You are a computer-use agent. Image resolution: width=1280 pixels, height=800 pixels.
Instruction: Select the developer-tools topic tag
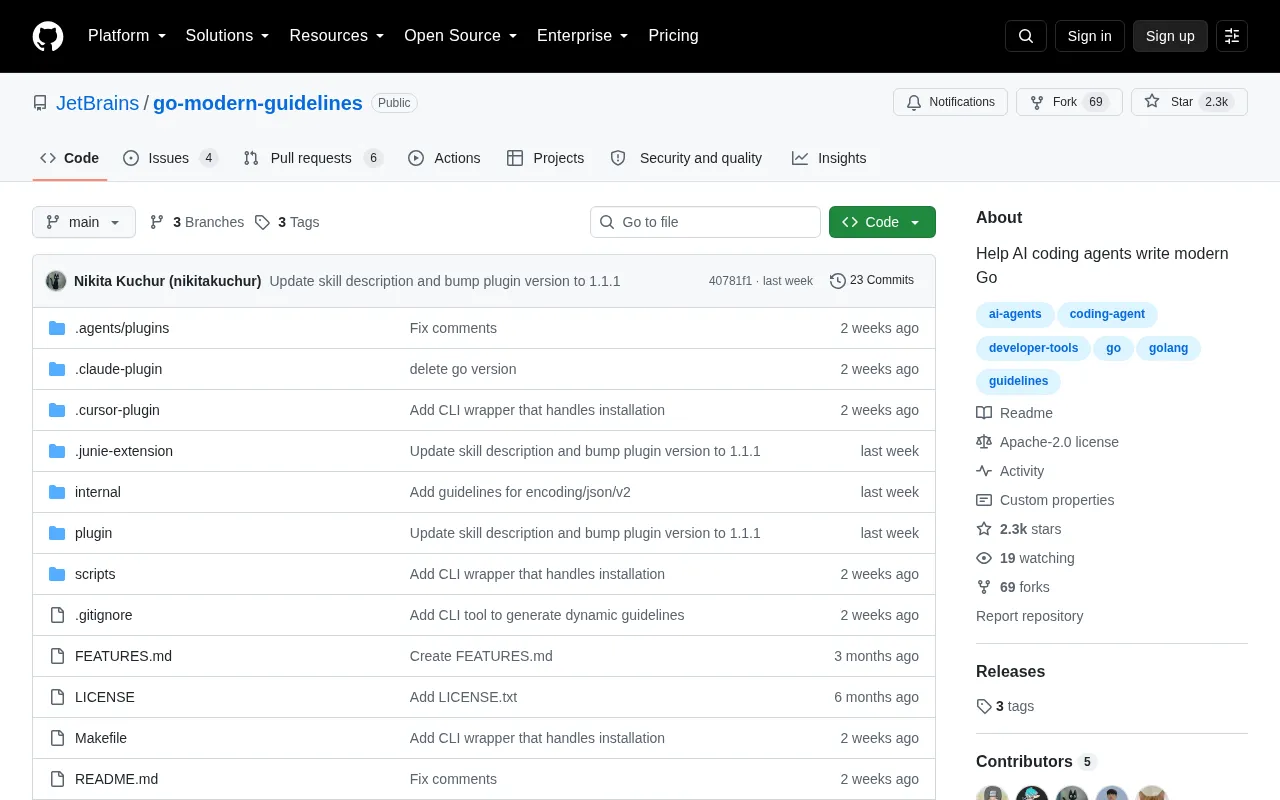pos(1033,348)
